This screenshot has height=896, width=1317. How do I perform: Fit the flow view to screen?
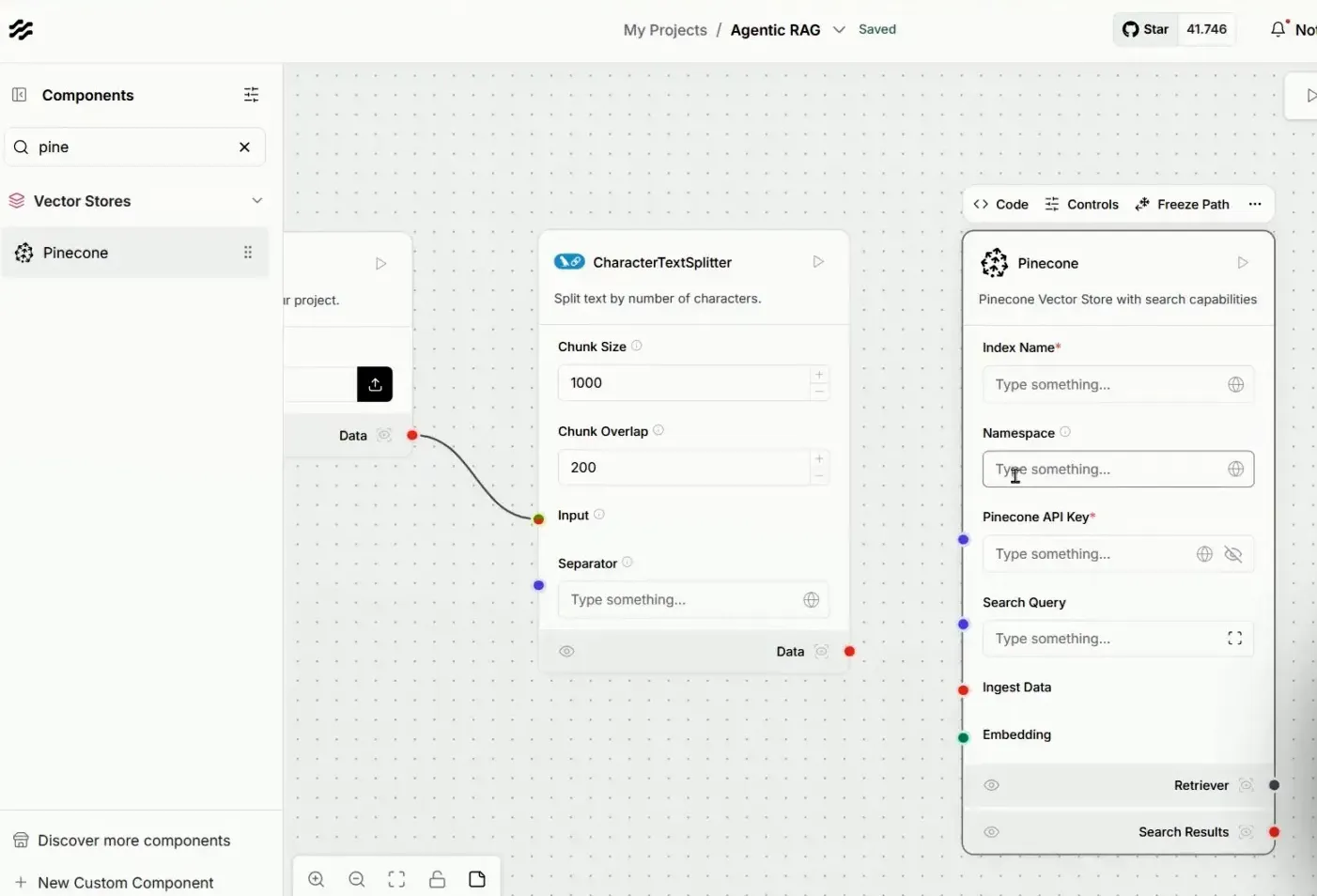[397, 880]
